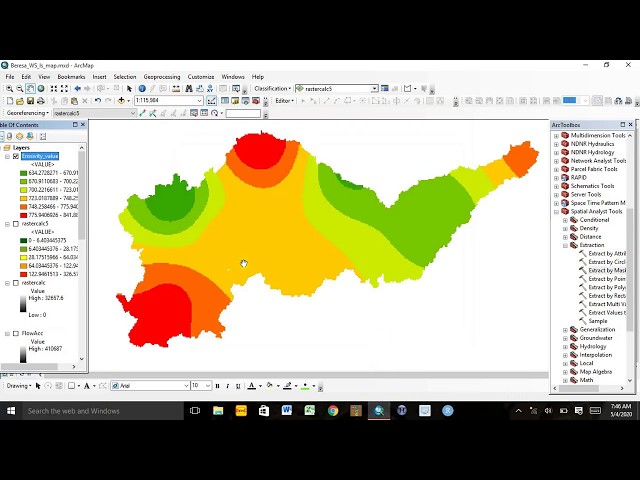Open the Geoprocessing menu
640x480 pixels.
click(x=162, y=77)
